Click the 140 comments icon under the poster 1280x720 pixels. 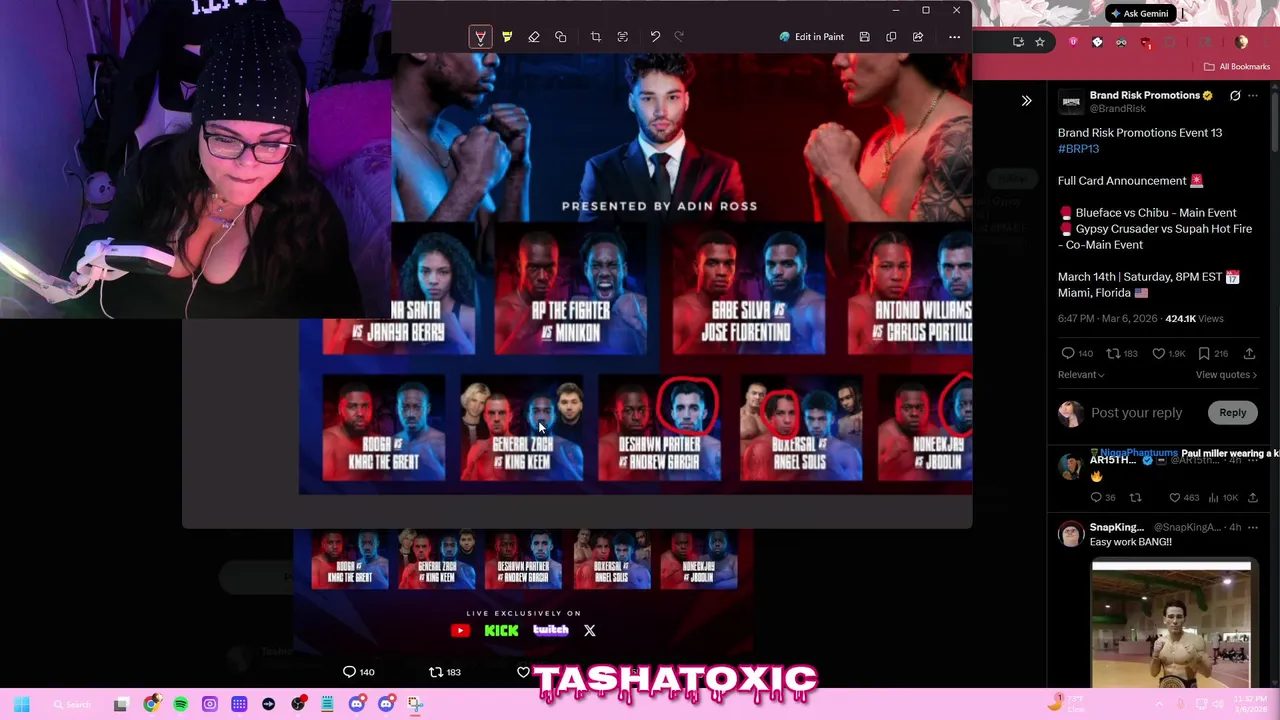(x=358, y=672)
